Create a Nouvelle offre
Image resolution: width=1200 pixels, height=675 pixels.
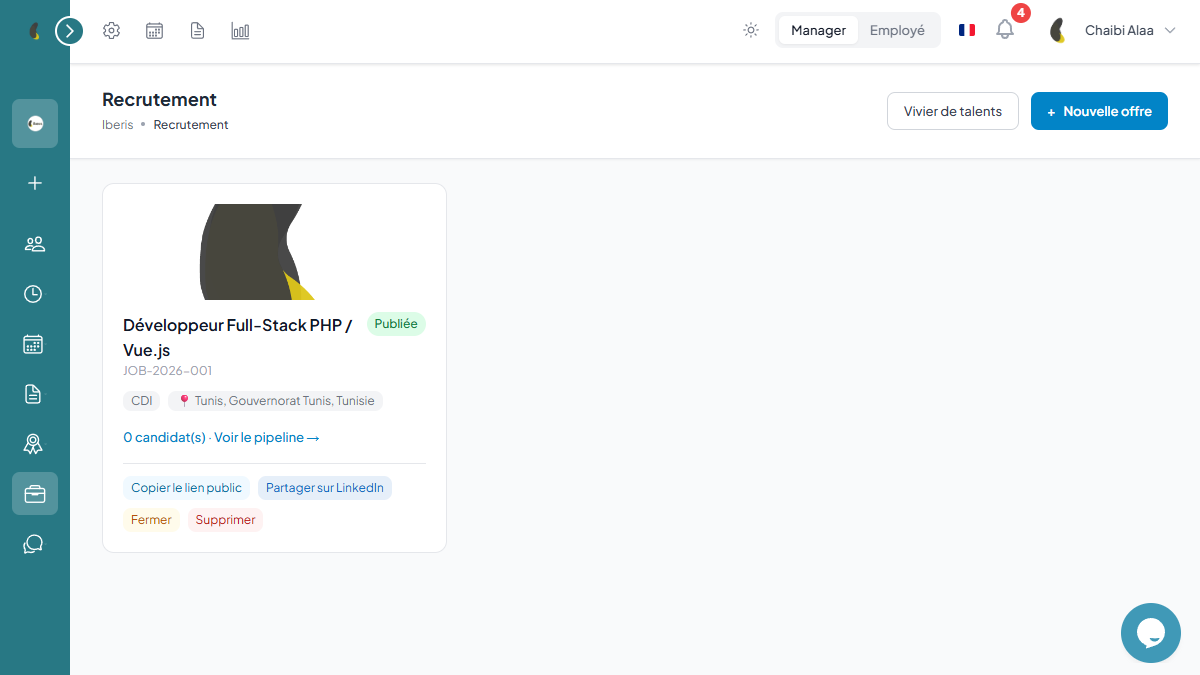tap(1099, 111)
